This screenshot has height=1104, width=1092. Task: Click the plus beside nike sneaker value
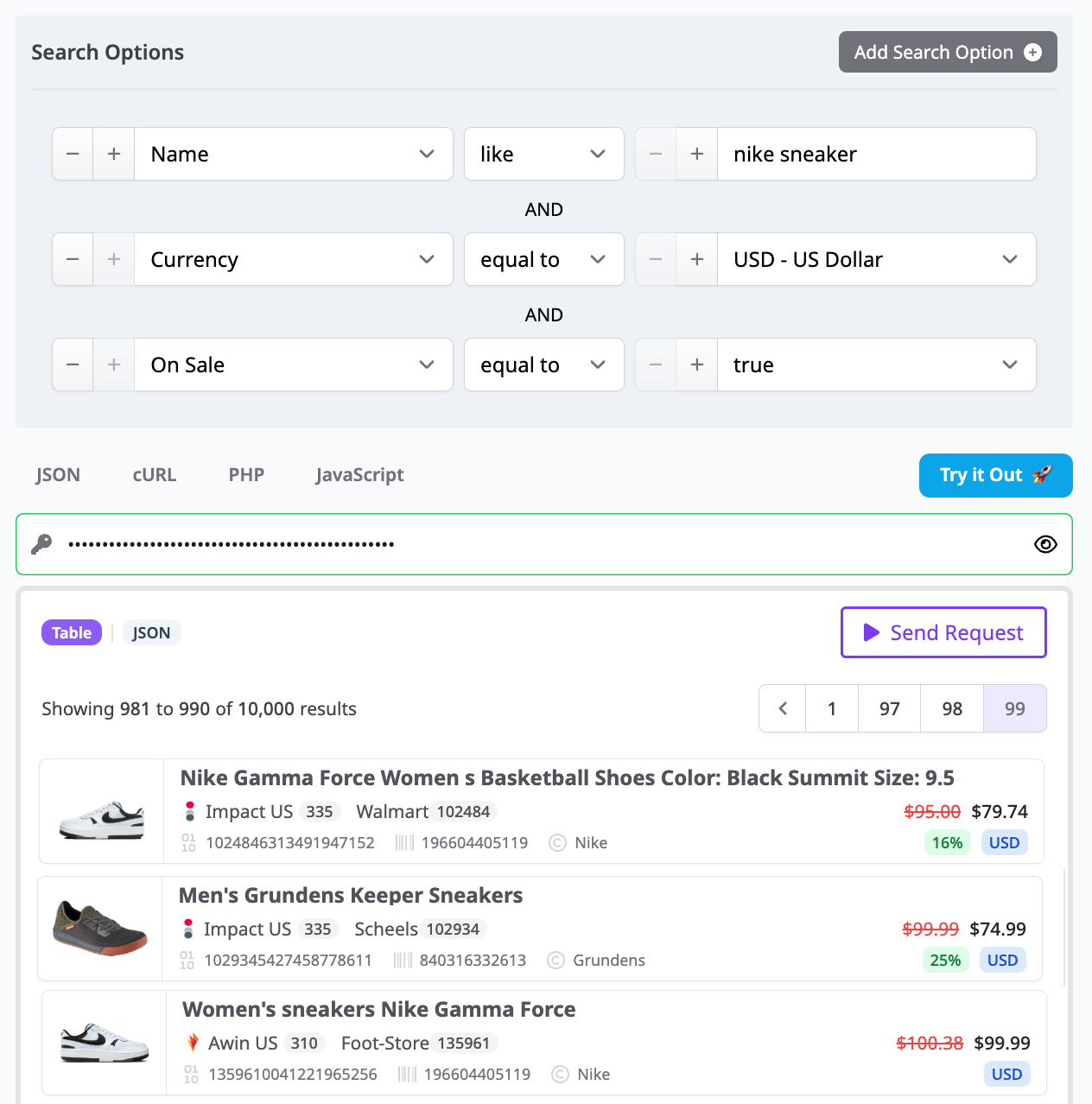[697, 154]
